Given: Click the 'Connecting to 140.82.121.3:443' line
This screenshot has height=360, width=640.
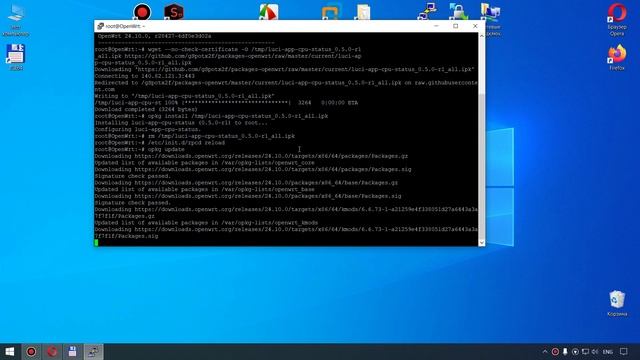Looking at the screenshot, I should 144,76.
